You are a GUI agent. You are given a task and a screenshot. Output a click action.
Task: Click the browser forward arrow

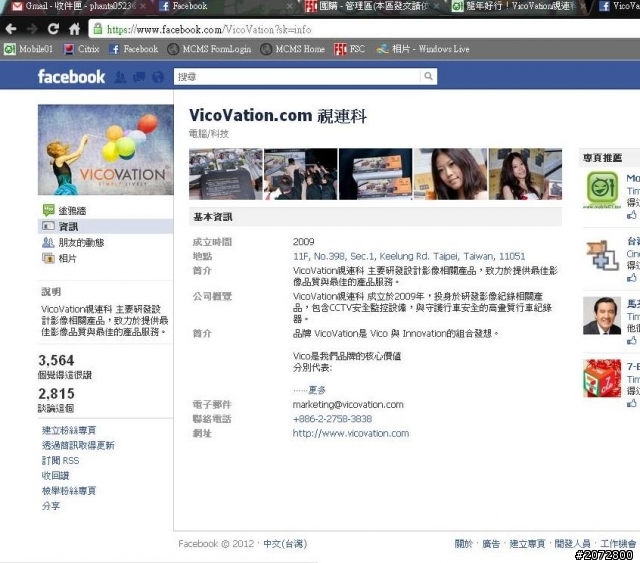(x=32, y=29)
